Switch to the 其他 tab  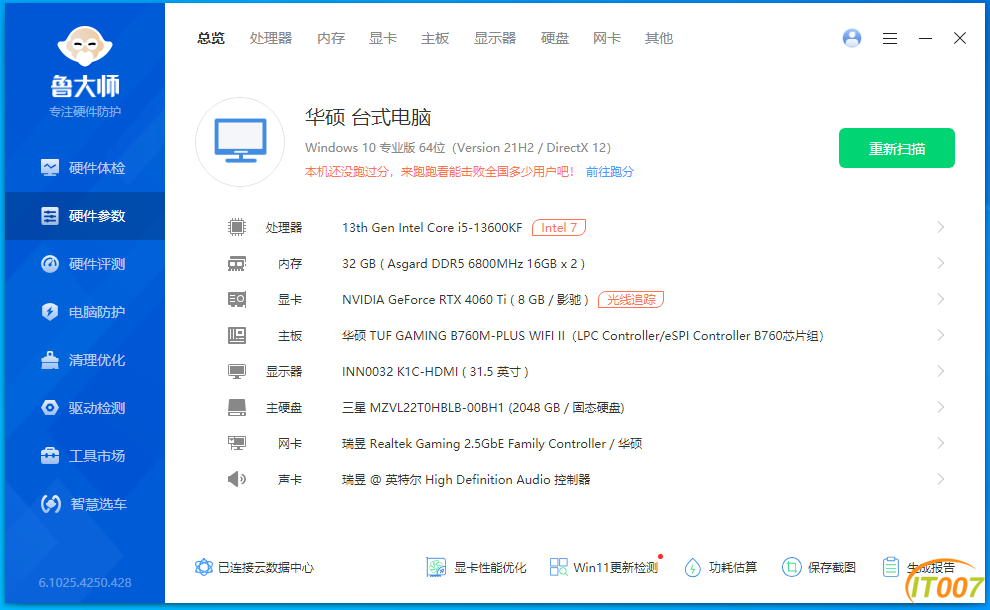point(659,39)
